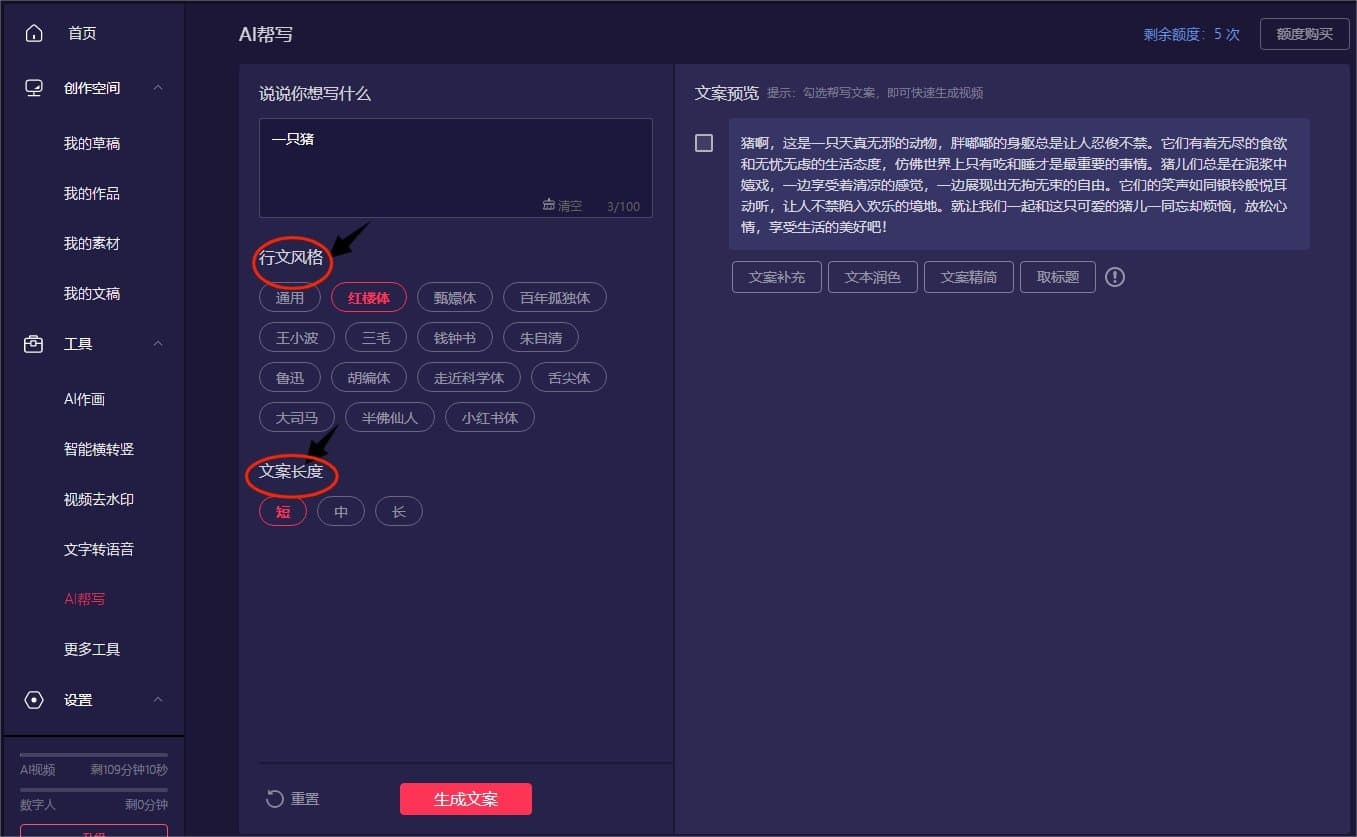Click the clear (清空) eraser icon
The height and width of the screenshot is (837, 1357).
point(549,205)
